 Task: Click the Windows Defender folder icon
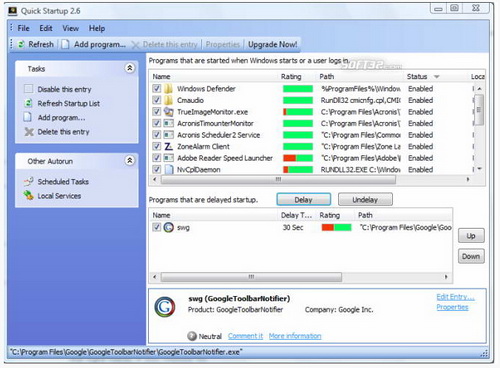click(x=169, y=89)
